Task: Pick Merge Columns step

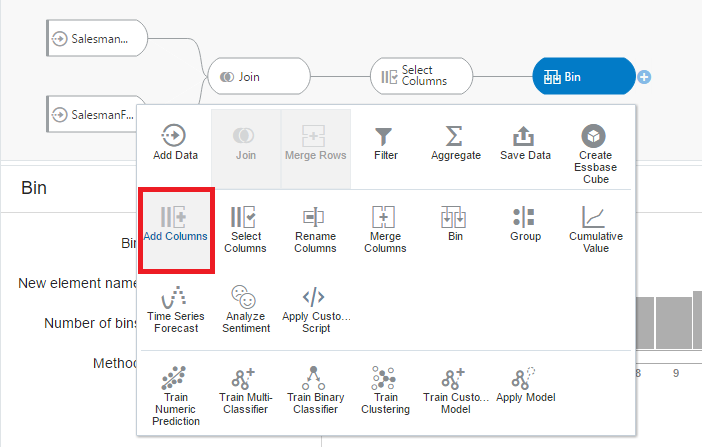Action: point(385,230)
